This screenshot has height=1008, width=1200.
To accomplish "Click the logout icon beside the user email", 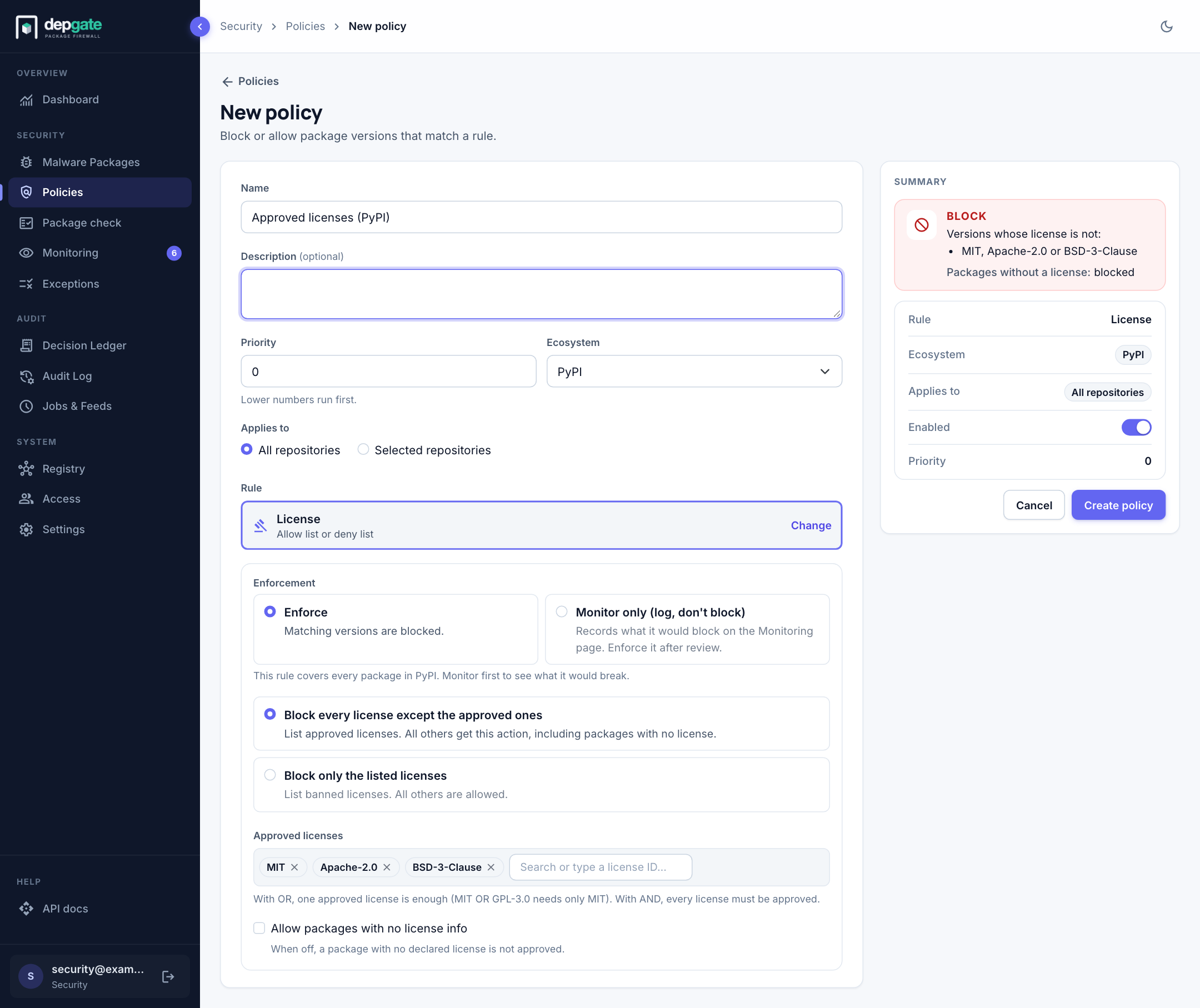I will click(168, 976).
